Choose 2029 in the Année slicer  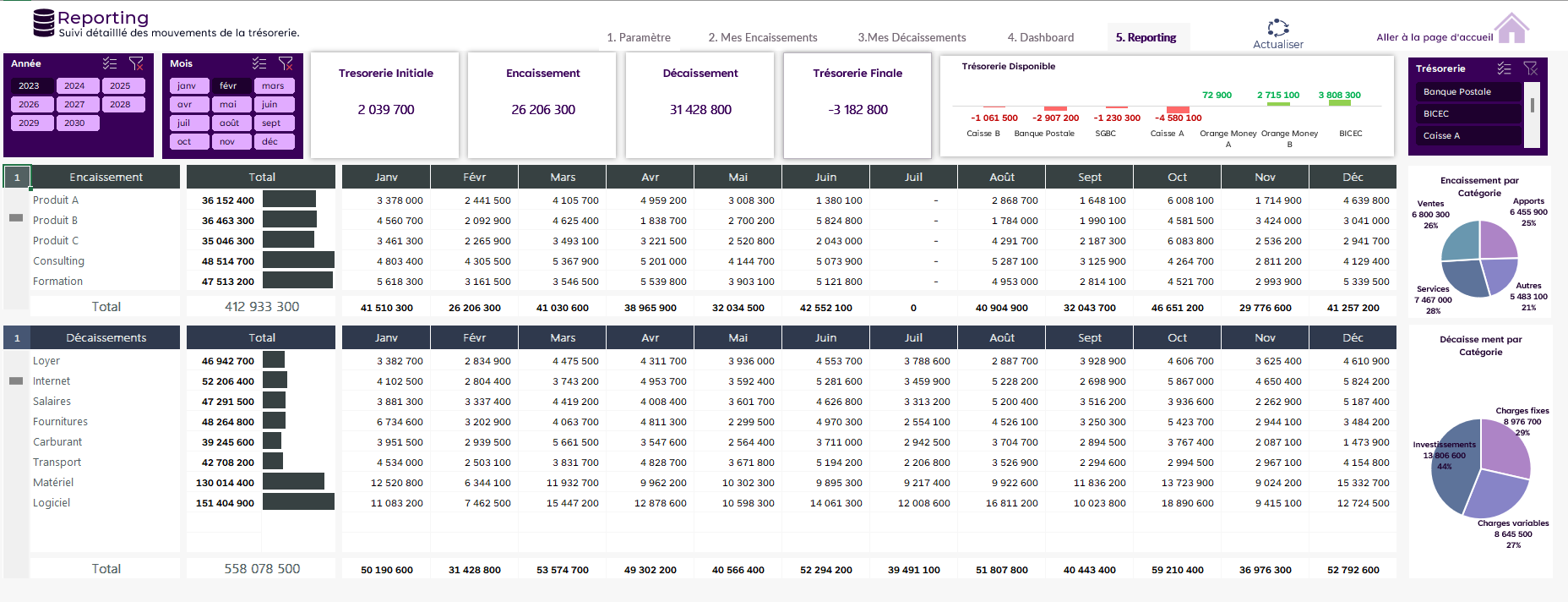point(32,123)
